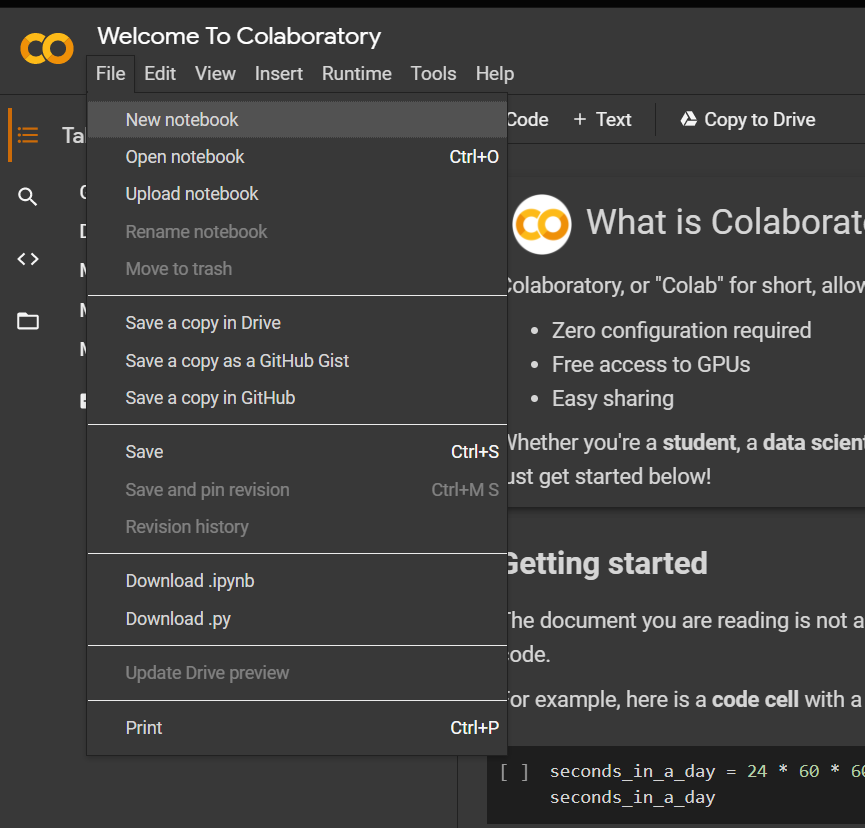Select Upload notebook entry
This screenshot has height=828, width=865.
[297, 194]
